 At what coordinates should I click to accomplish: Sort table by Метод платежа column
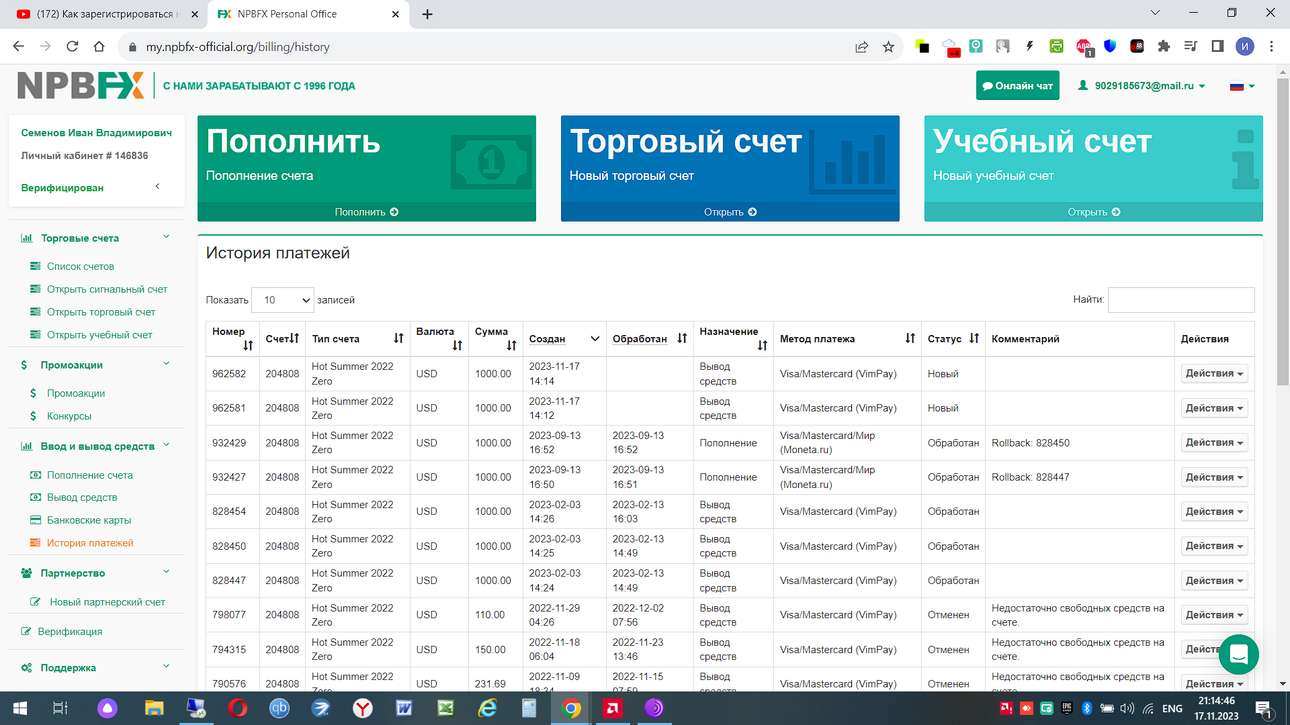click(x=847, y=339)
